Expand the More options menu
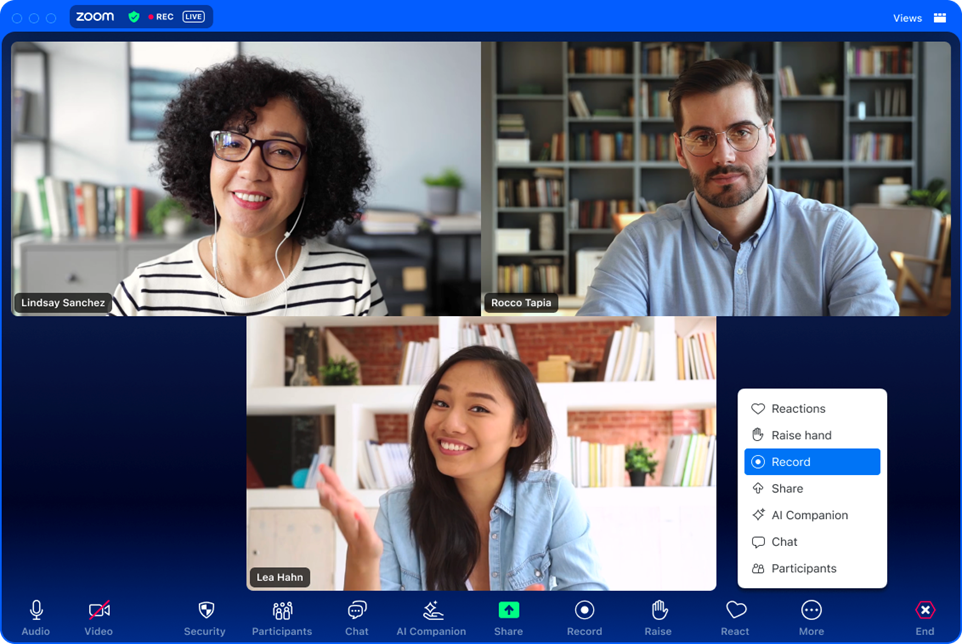This screenshot has width=962, height=644. (811, 610)
